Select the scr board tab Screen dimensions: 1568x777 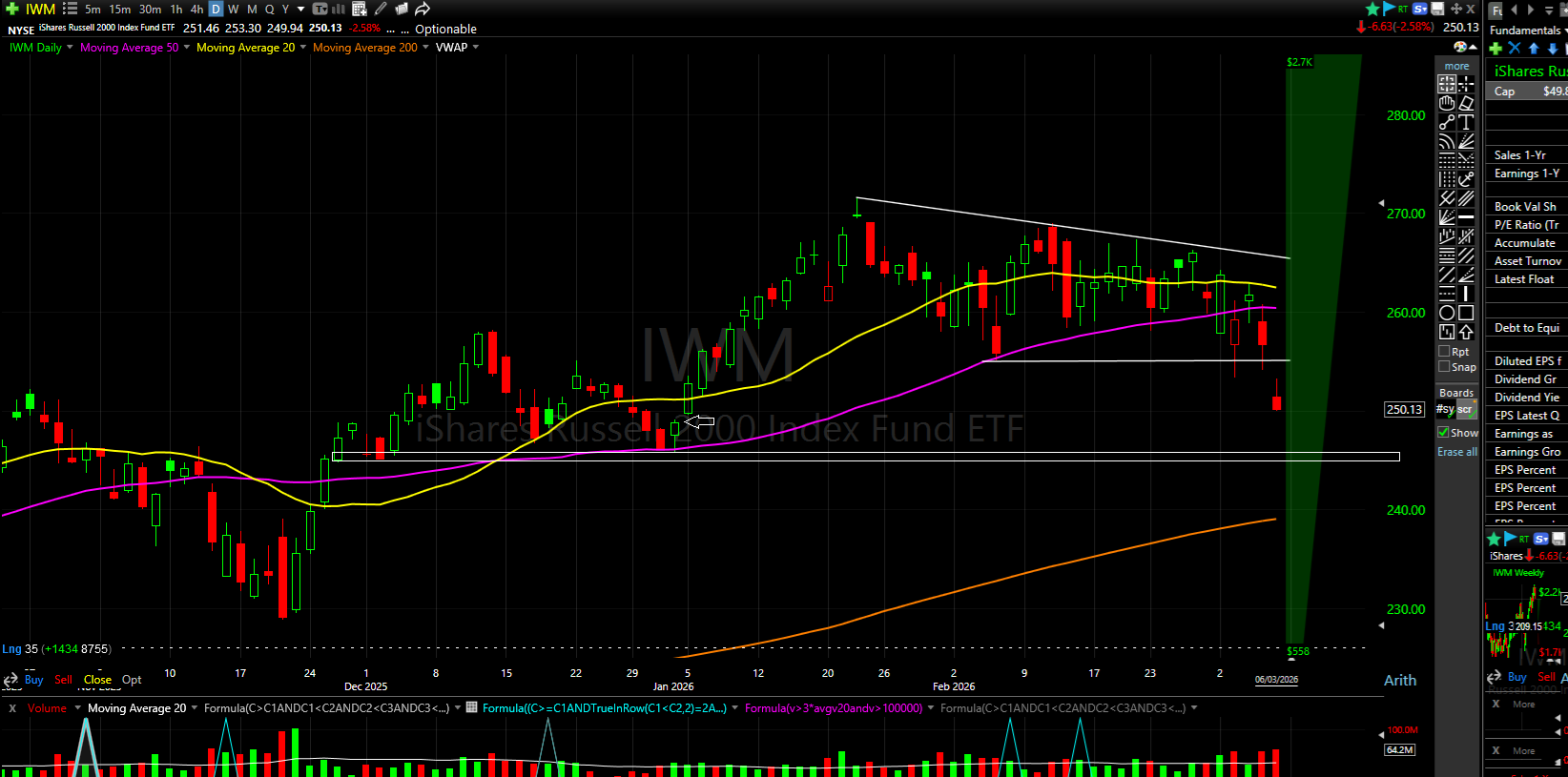pyautogui.click(x=1465, y=409)
